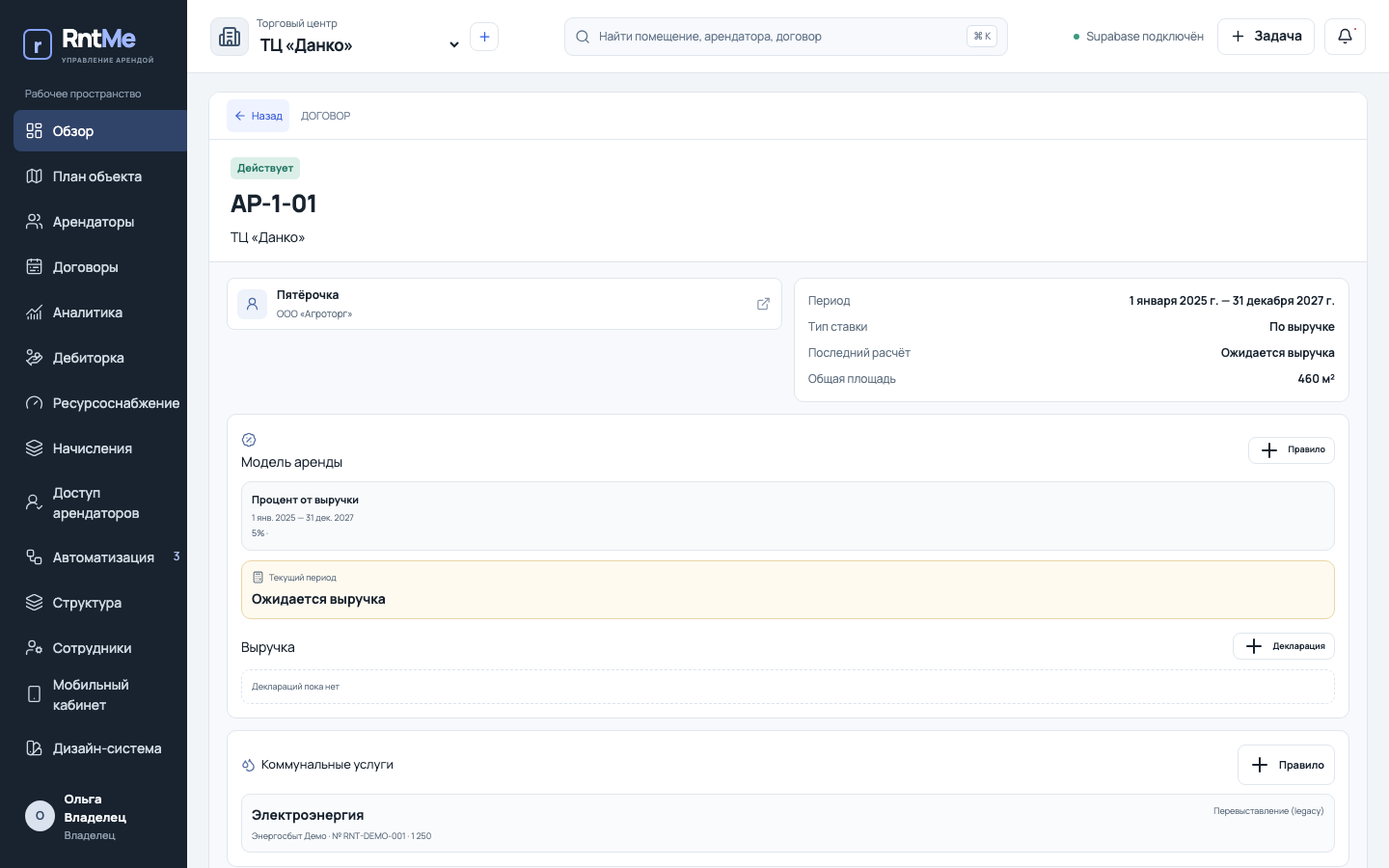The height and width of the screenshot is (868, 1389).
Task: Create a new Задача
Action: click(x=1266, y=37)
